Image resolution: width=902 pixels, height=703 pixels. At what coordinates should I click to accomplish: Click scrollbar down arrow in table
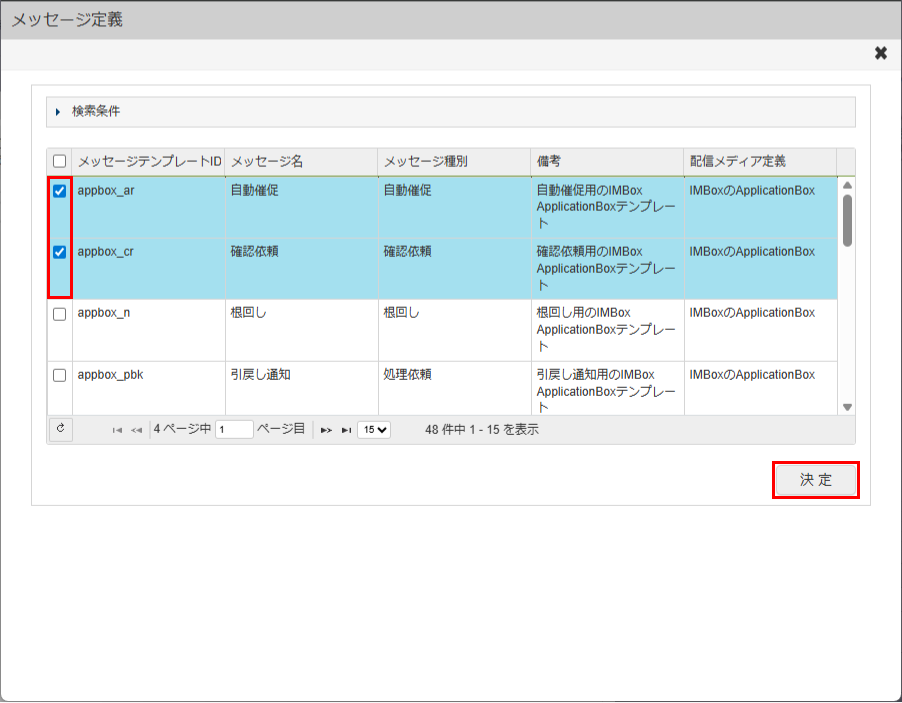coord(847,407)
